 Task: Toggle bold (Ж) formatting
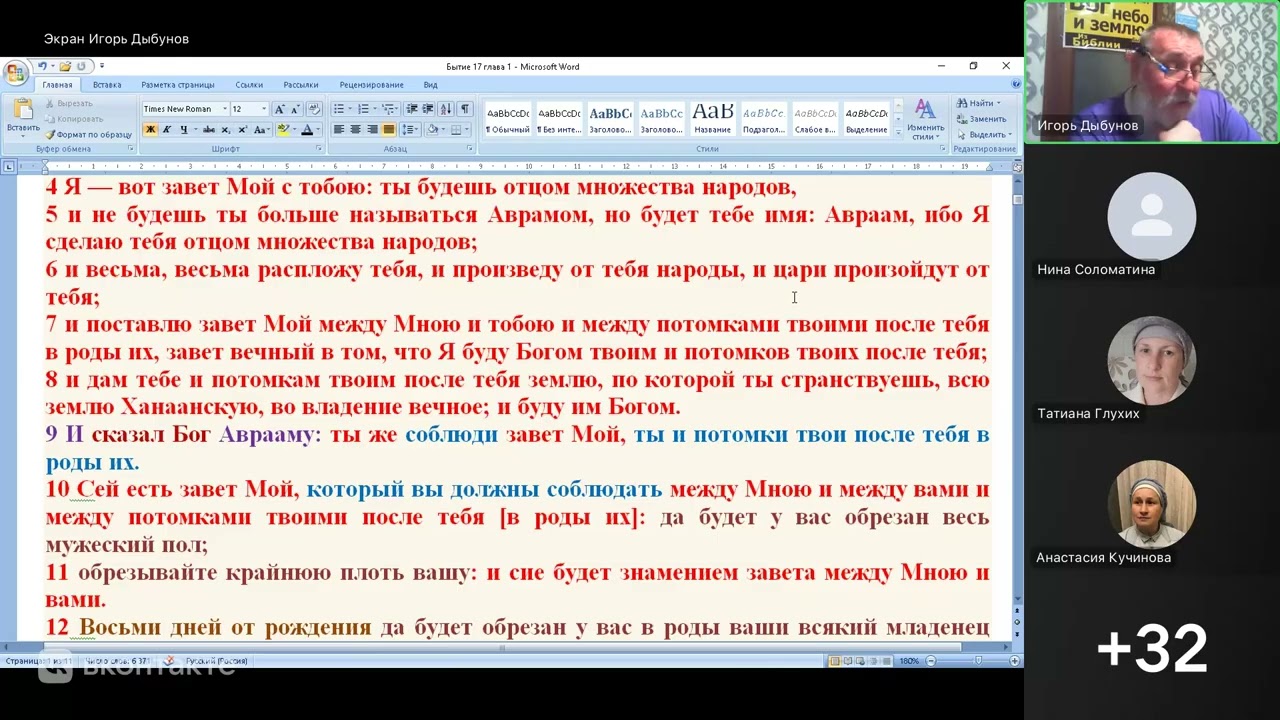(150, 130)
